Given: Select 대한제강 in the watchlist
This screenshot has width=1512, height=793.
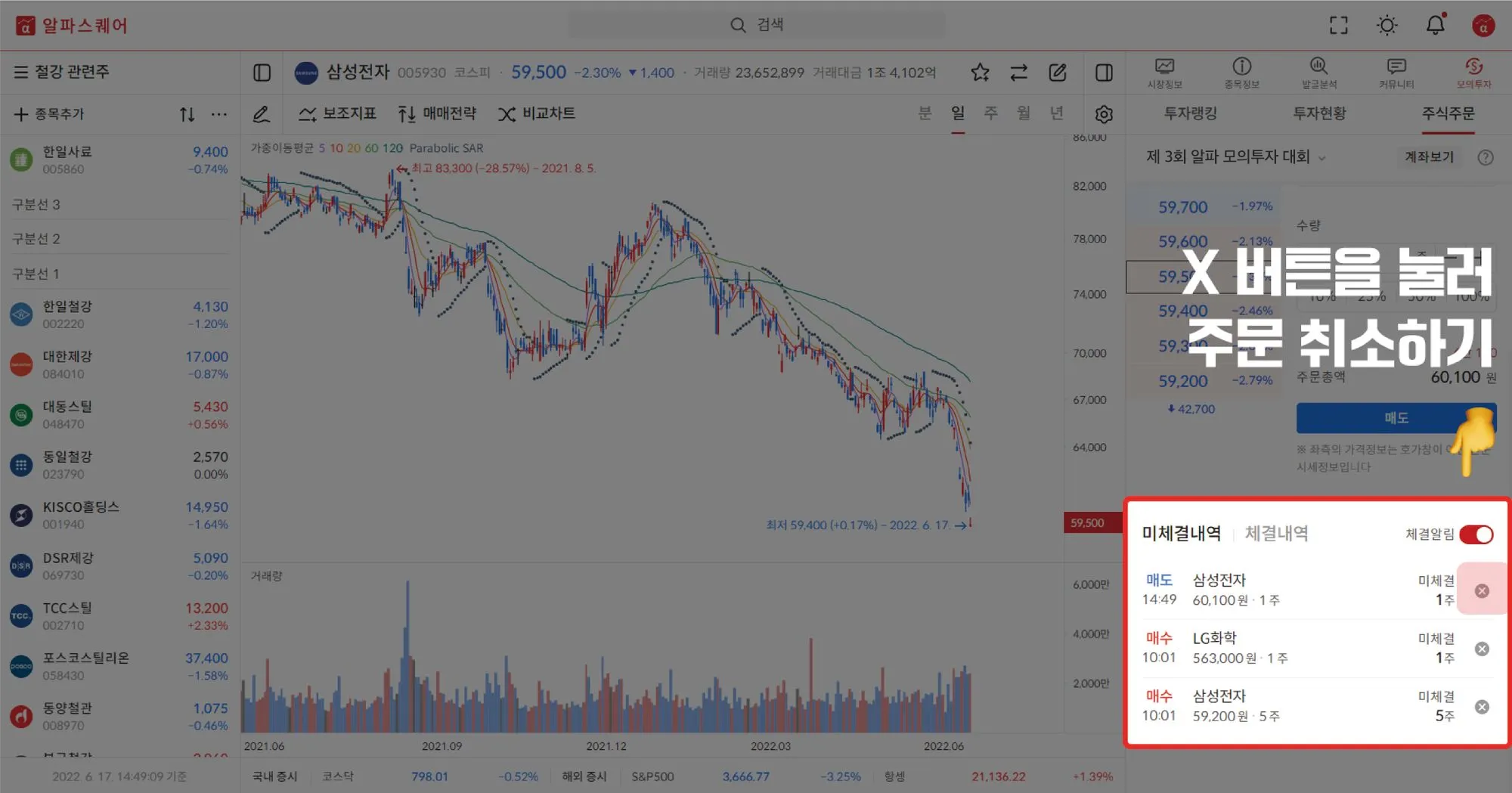Looking at the screenshot, I should 119,364.
